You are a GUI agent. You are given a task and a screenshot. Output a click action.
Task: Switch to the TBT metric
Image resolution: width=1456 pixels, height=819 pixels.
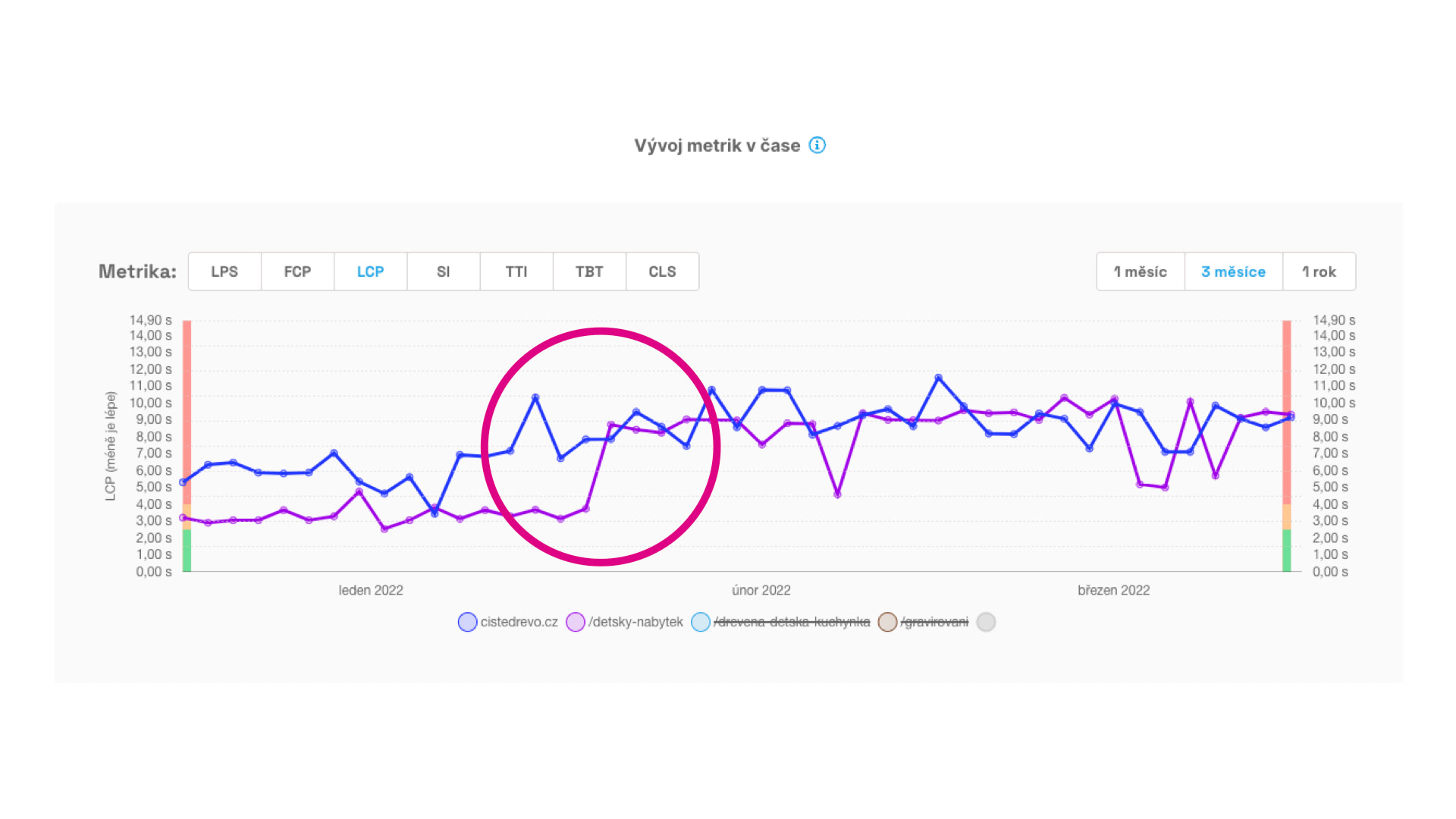tap(589, 271)
